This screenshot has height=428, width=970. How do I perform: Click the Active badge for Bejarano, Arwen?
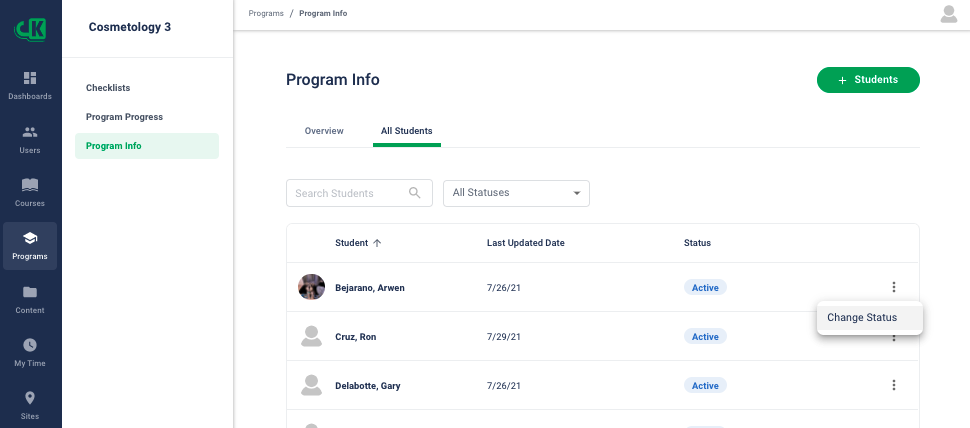point(705,287)
